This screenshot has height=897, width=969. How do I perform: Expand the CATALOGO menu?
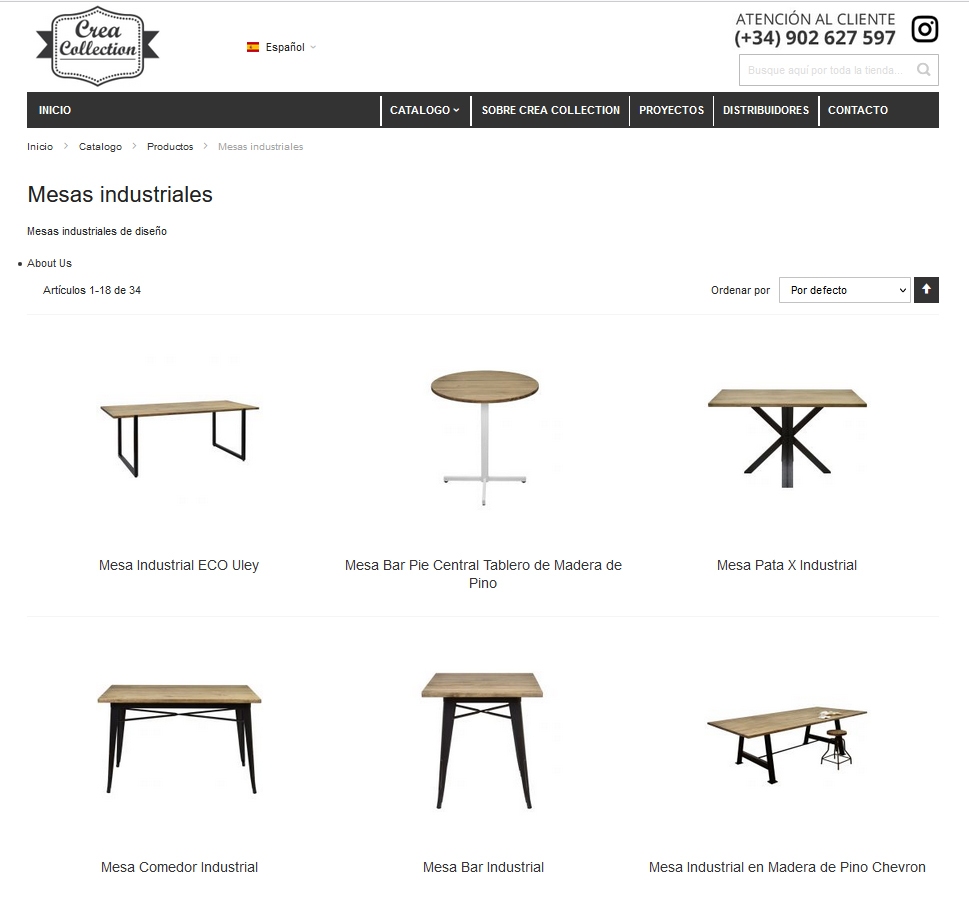click(425, 110)
